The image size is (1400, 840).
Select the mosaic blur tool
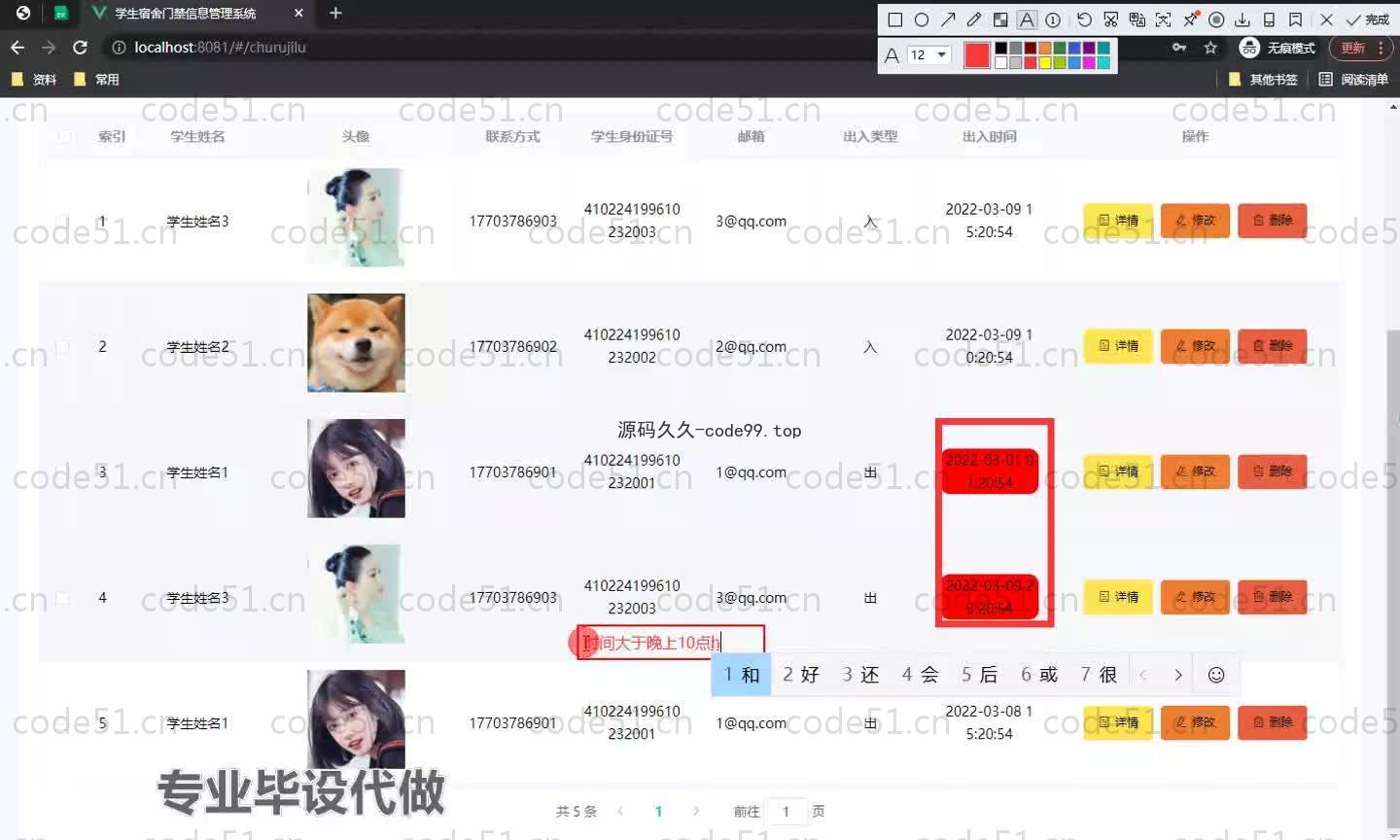pos(1000,19)
